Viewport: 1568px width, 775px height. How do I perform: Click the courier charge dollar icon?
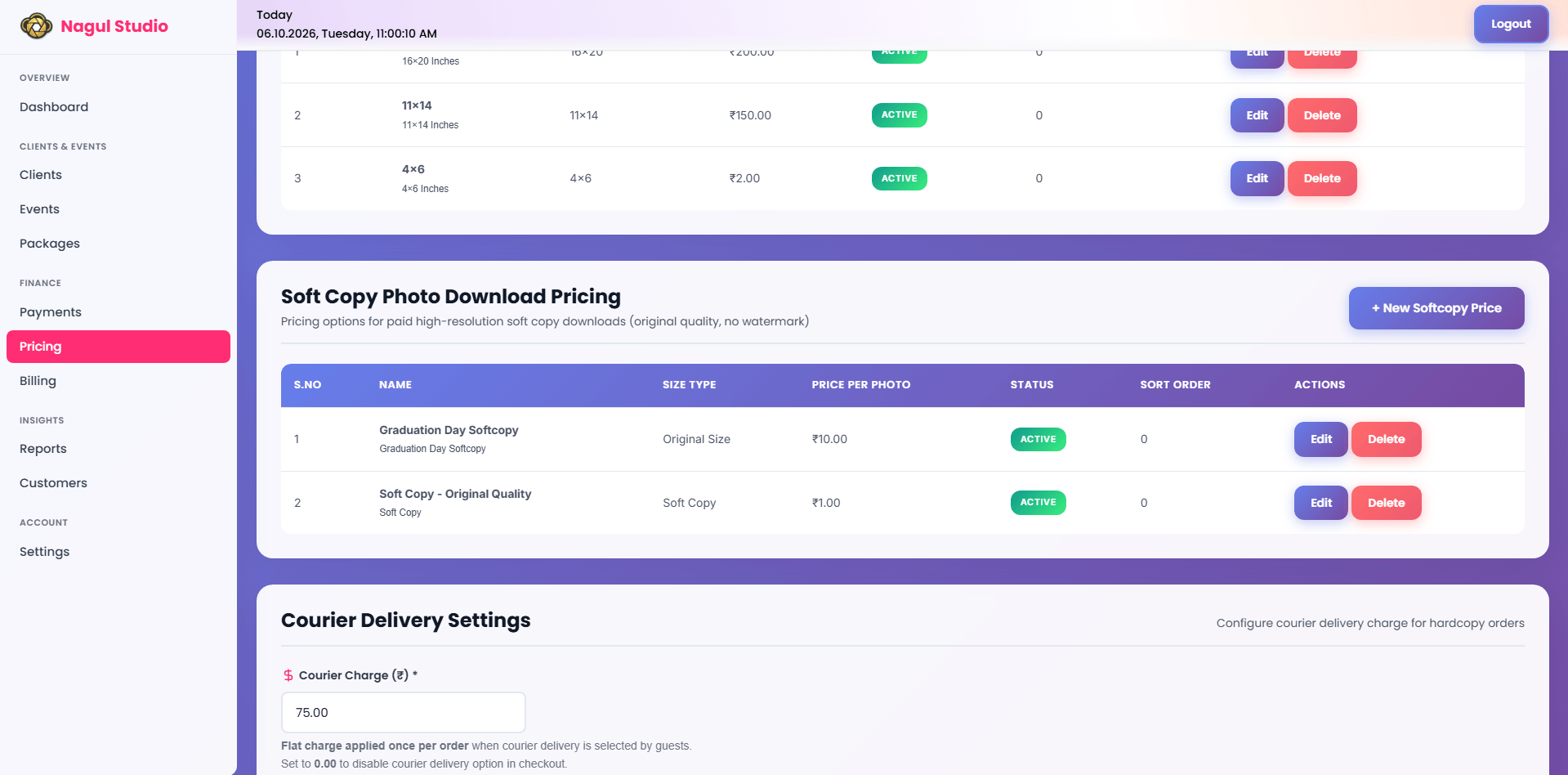pyautogui.click(x=288, y=675)
